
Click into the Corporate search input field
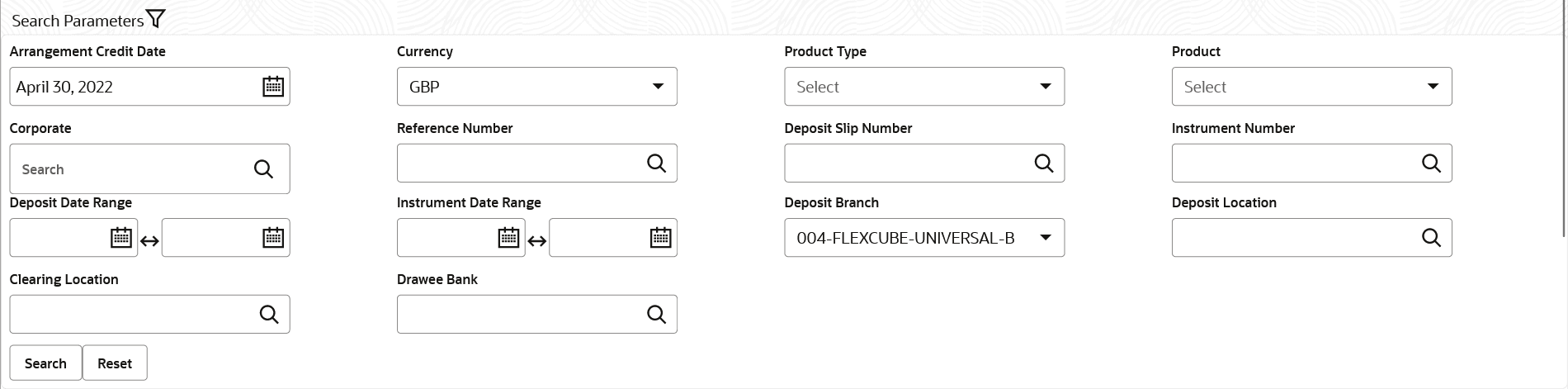tap(124, 169)
